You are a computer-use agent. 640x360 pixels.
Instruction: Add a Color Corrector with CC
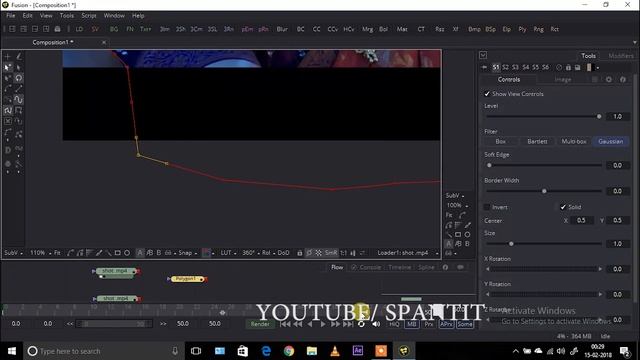tap(316, 29)
